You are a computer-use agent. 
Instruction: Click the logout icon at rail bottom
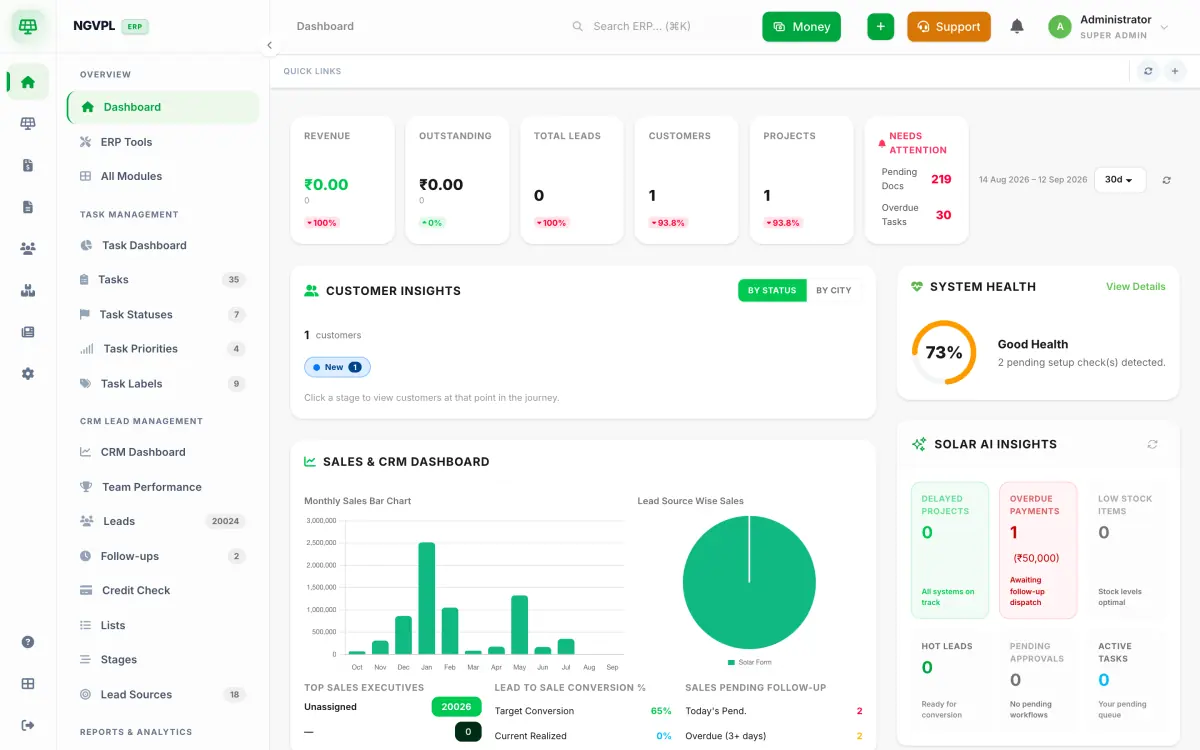(28, 725)
